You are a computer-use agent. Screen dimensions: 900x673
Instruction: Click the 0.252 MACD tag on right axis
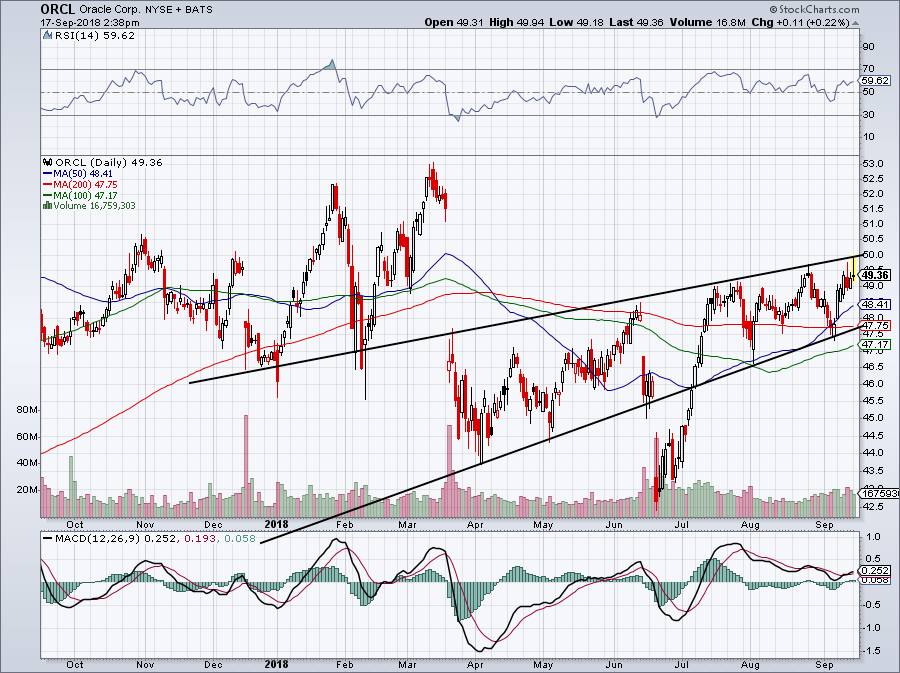(x=876, y=571)
